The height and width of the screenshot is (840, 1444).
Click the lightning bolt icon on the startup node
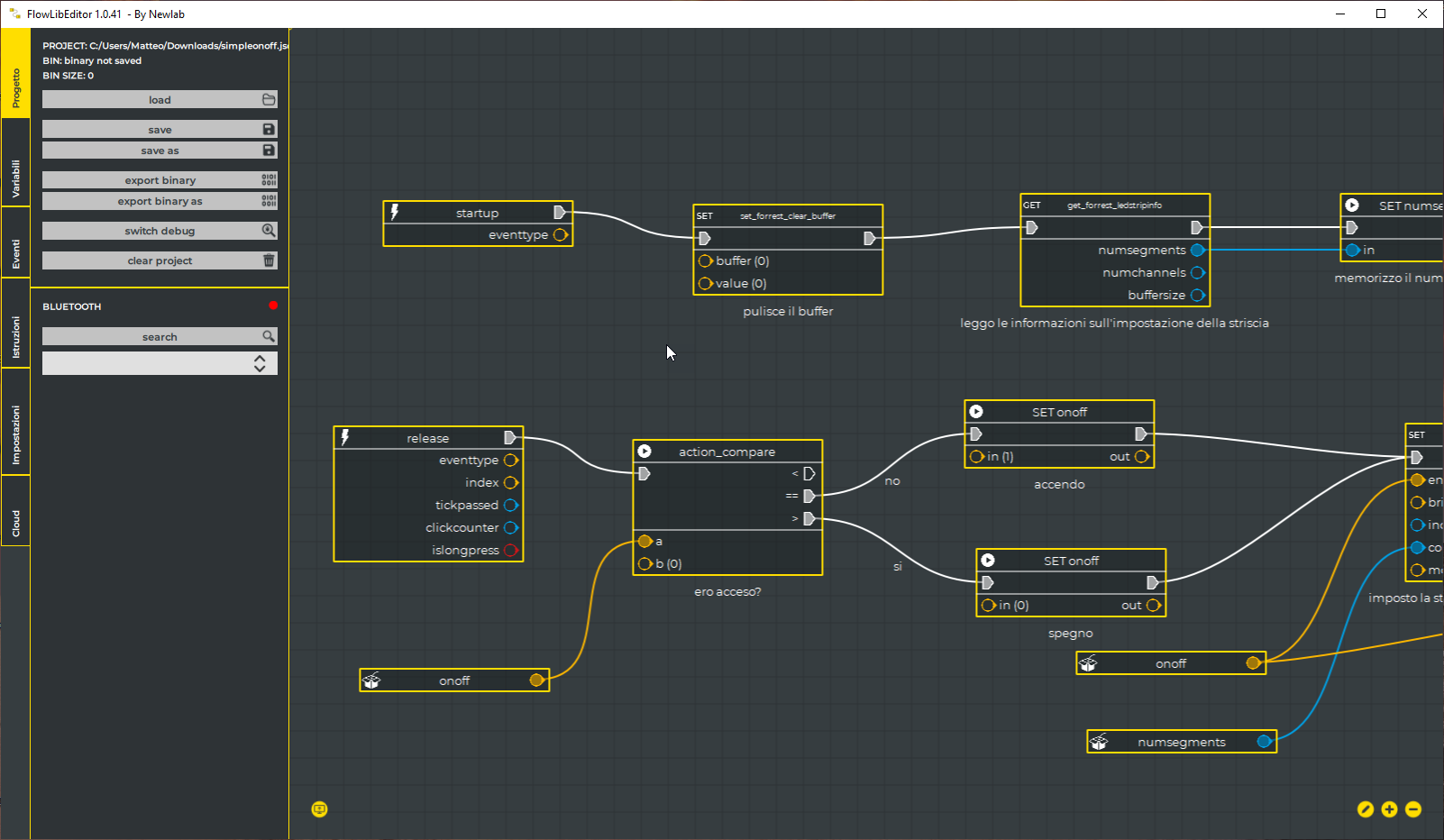(394, 212)
